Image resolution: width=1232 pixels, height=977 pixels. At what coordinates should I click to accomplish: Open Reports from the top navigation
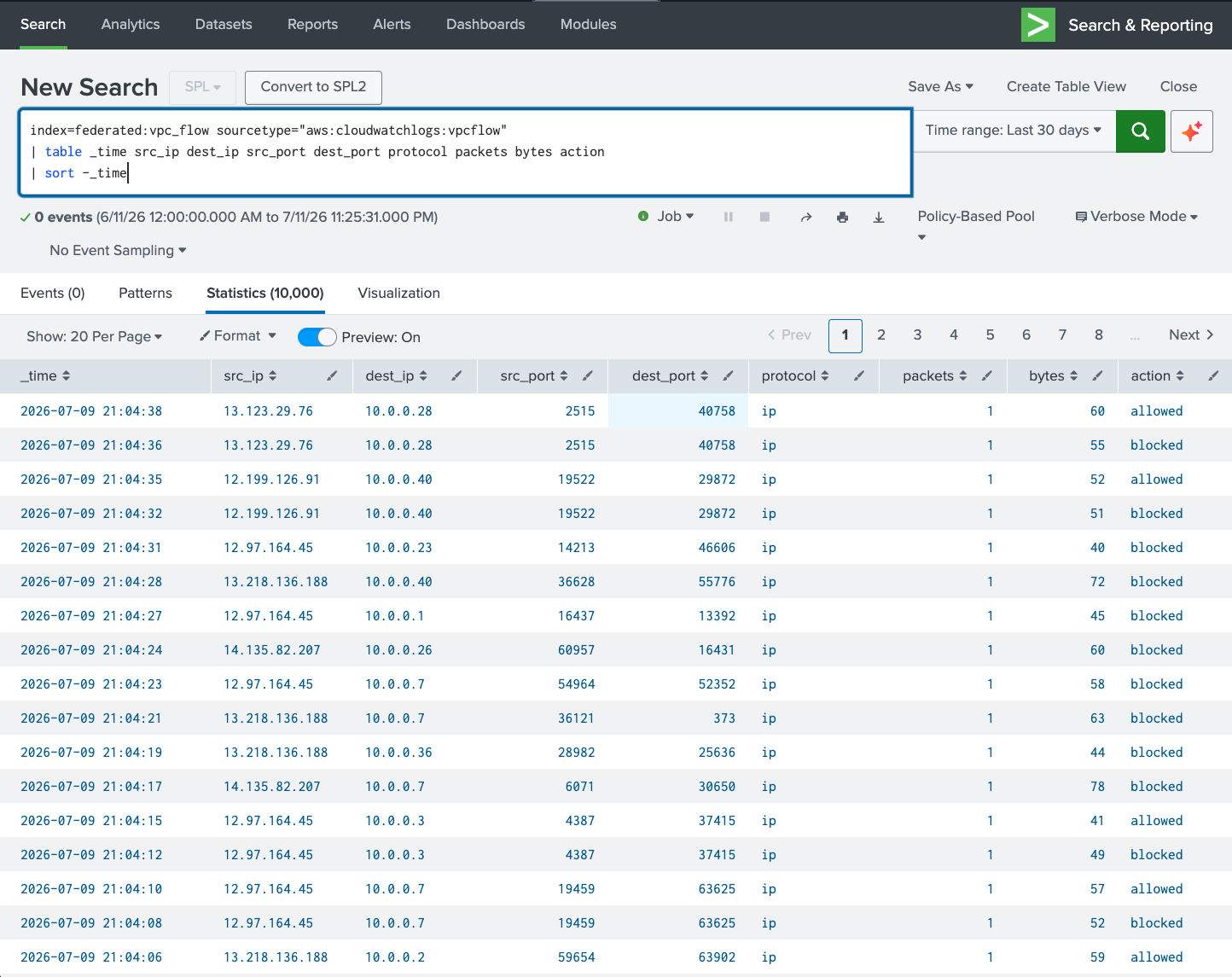pos(312,24)
